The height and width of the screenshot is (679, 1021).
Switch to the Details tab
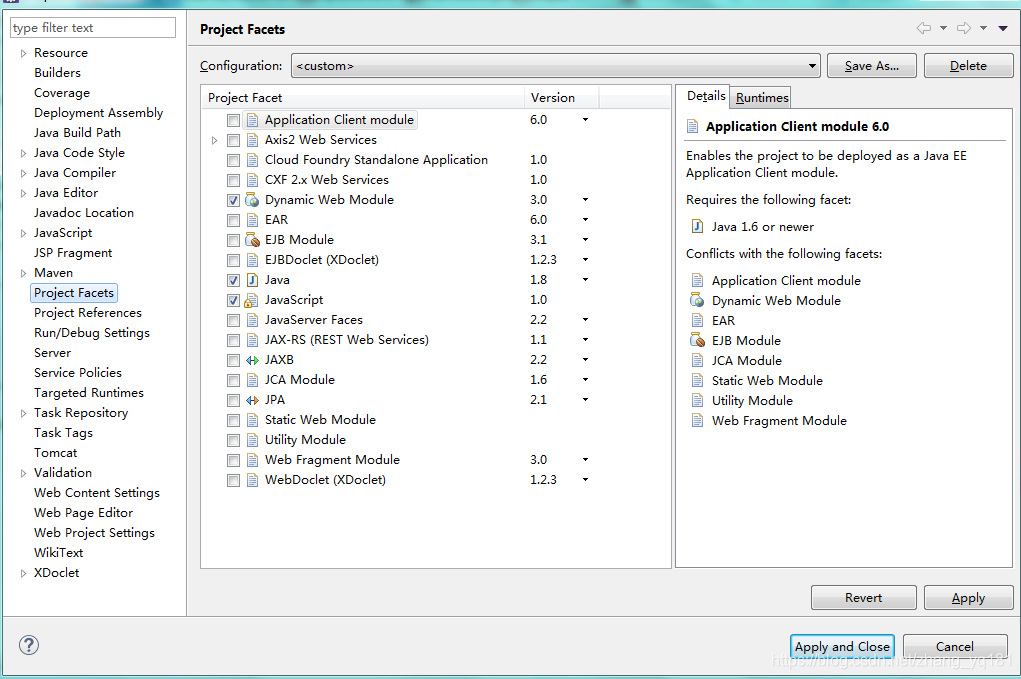pyautogui.click(x=706, y=96)
